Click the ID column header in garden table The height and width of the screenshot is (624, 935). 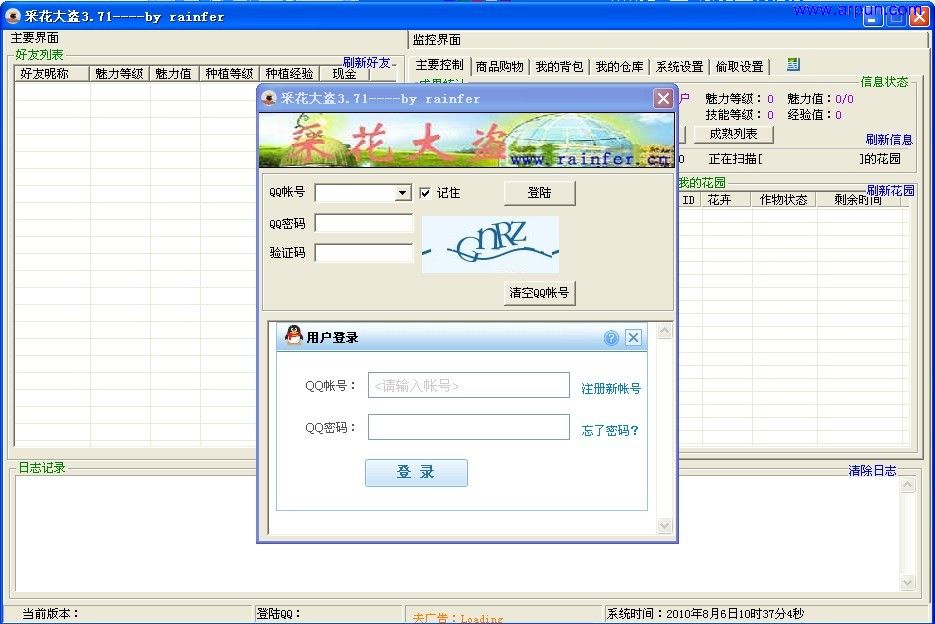pos(689,200)
